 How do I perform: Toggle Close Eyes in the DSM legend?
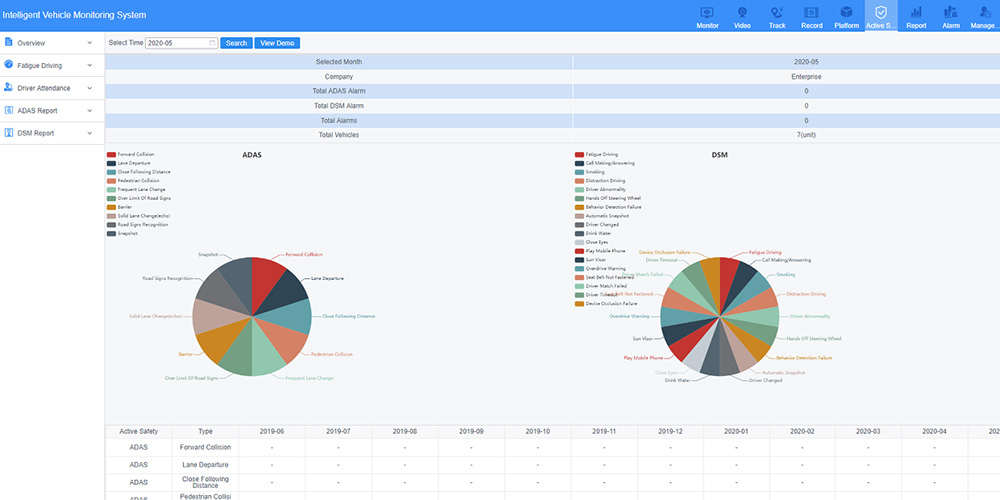(592, 242)
